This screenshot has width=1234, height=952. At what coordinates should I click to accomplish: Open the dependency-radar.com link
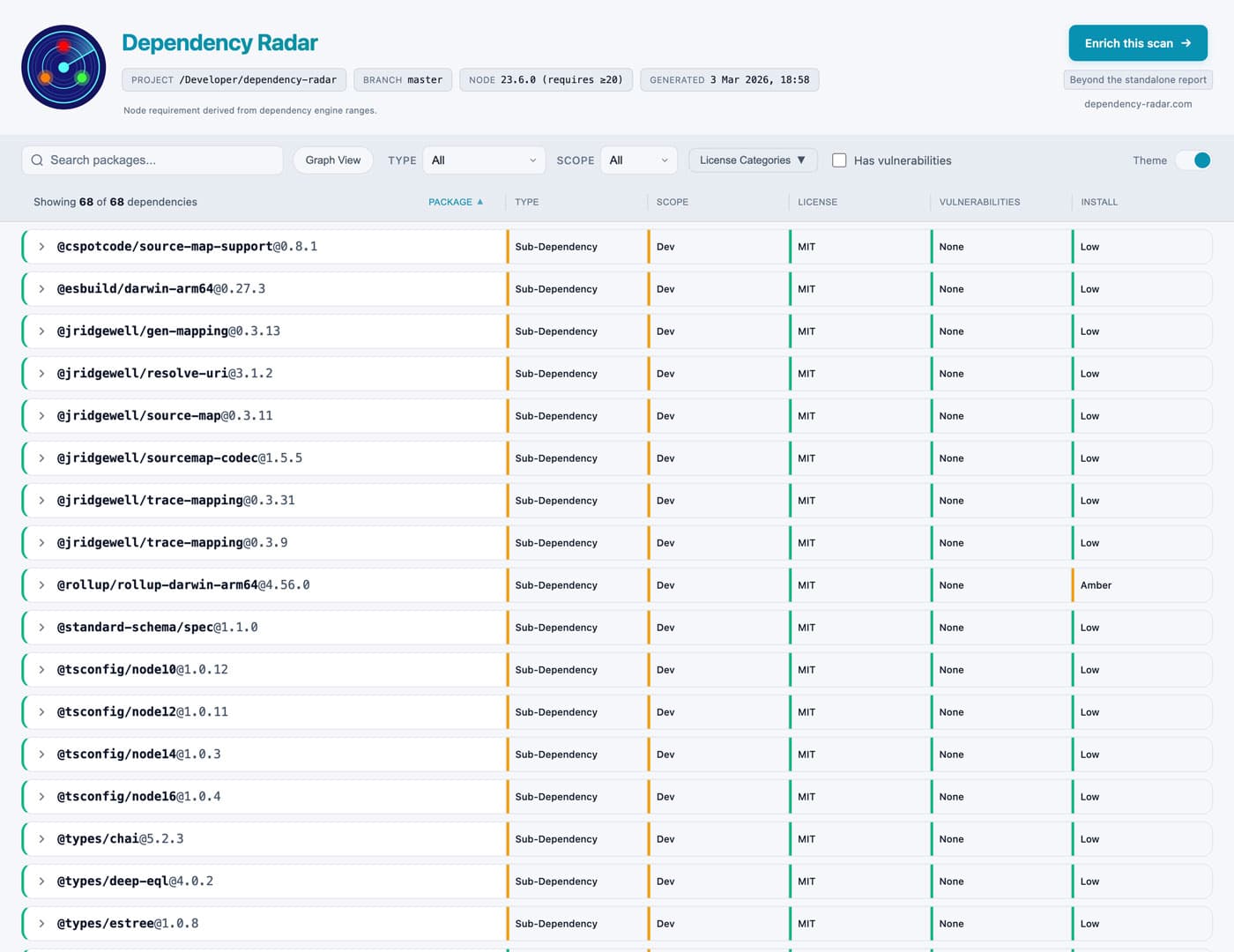pyautogui.click(x=1138, y=103)
